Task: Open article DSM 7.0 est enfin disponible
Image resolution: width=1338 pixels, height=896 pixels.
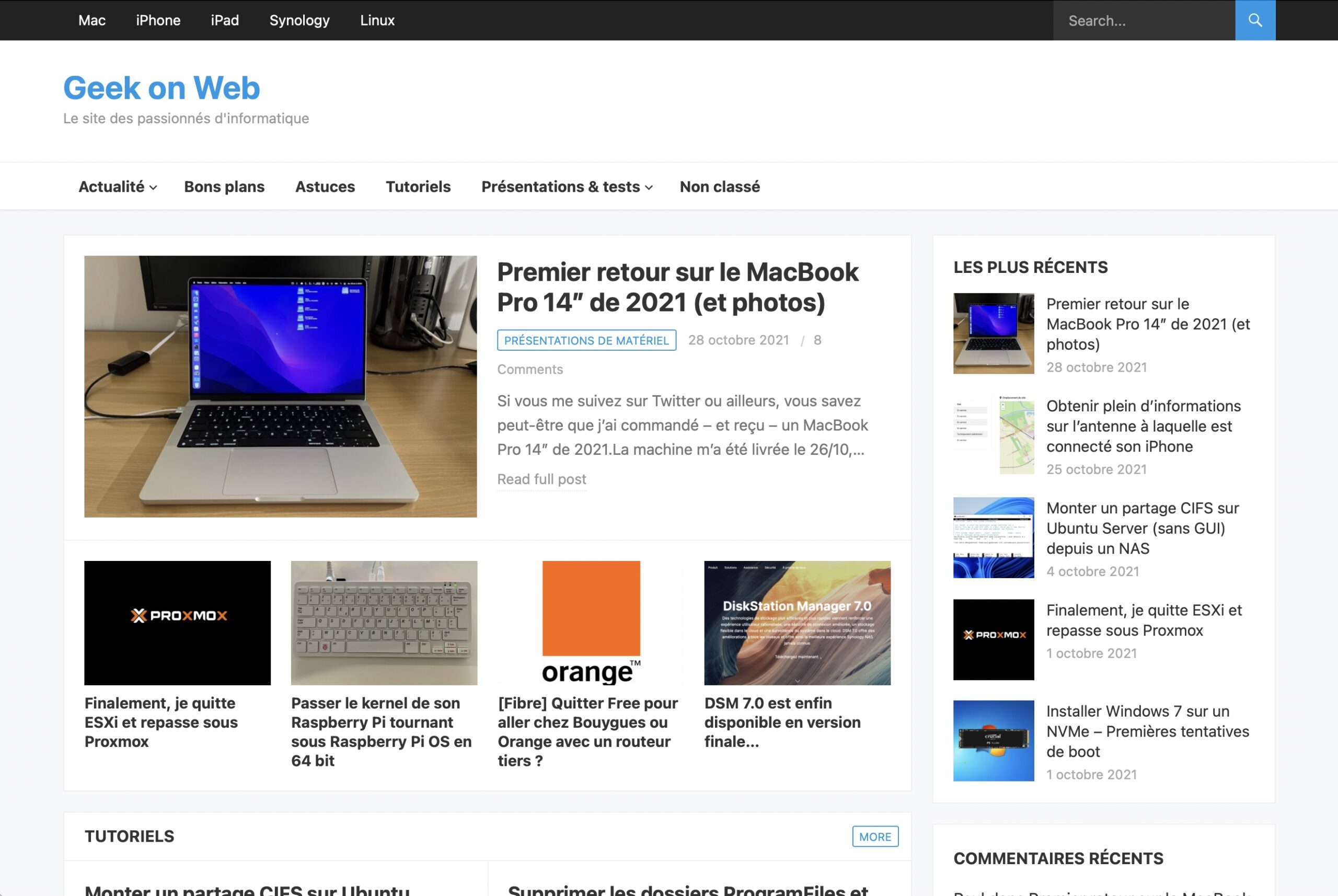Action: 783,722
